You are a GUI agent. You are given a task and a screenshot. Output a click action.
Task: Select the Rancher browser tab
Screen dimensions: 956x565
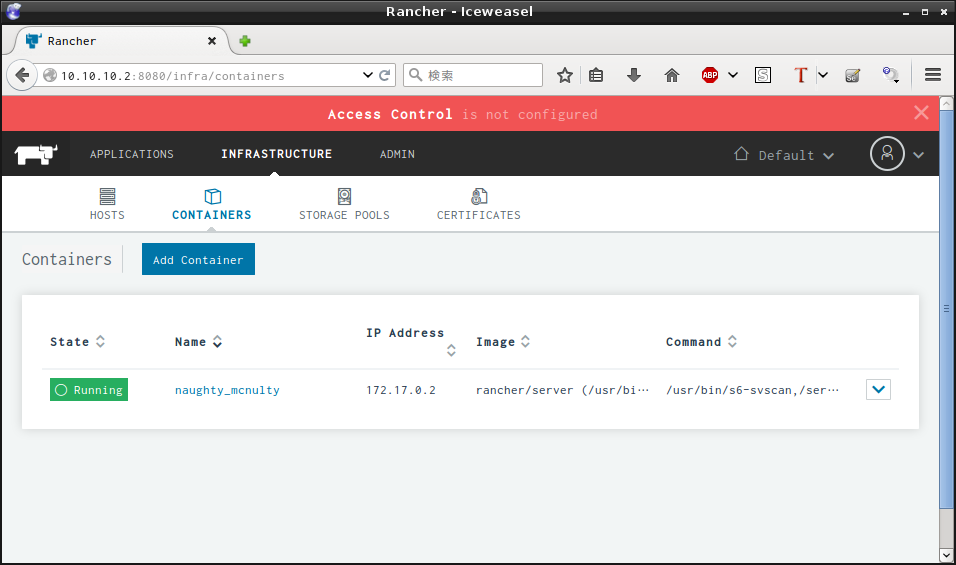(x=121, y=41)
